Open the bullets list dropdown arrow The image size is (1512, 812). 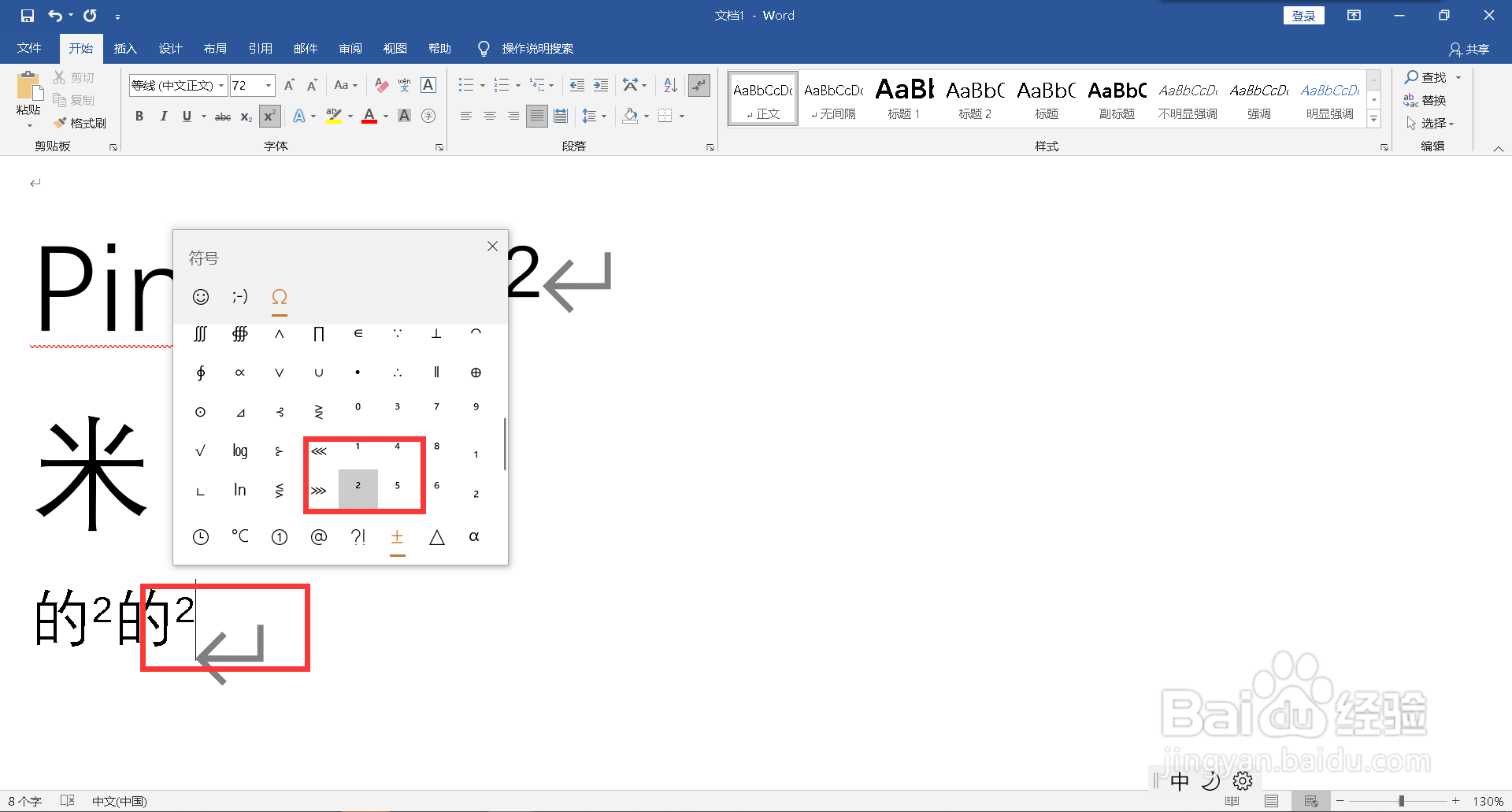(x=482, y=85)
